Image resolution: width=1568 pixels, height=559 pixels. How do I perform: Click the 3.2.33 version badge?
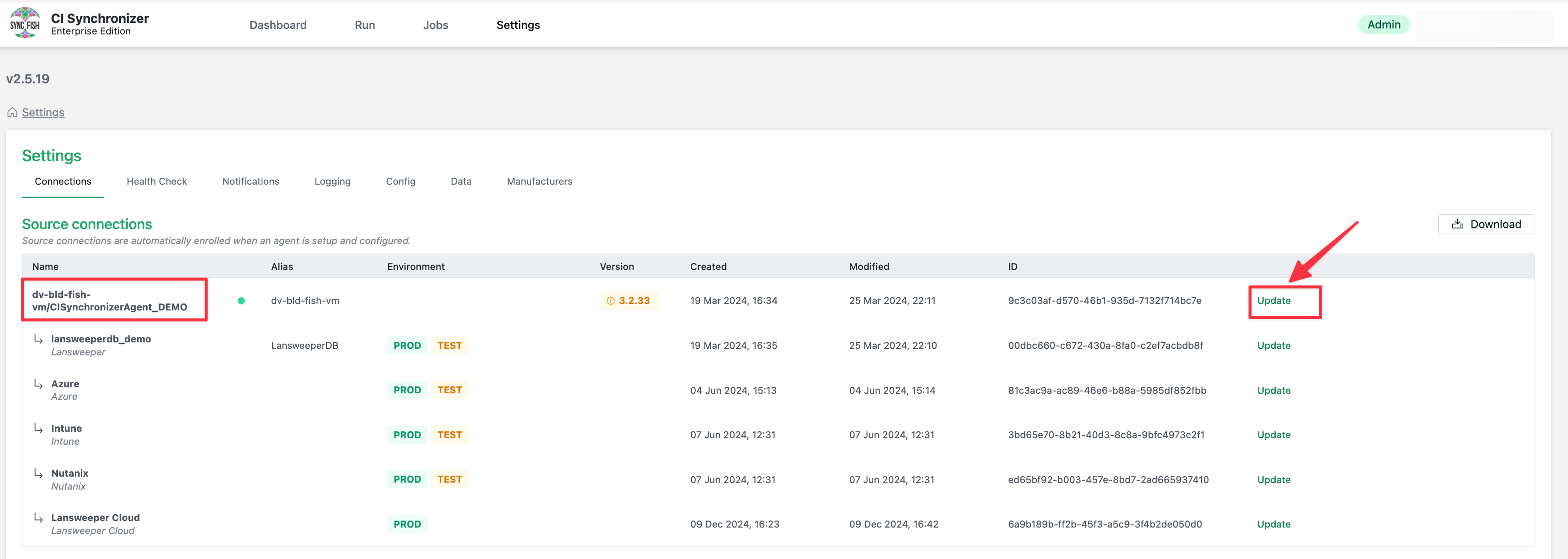pyautogui.click(x=628, y=301)
